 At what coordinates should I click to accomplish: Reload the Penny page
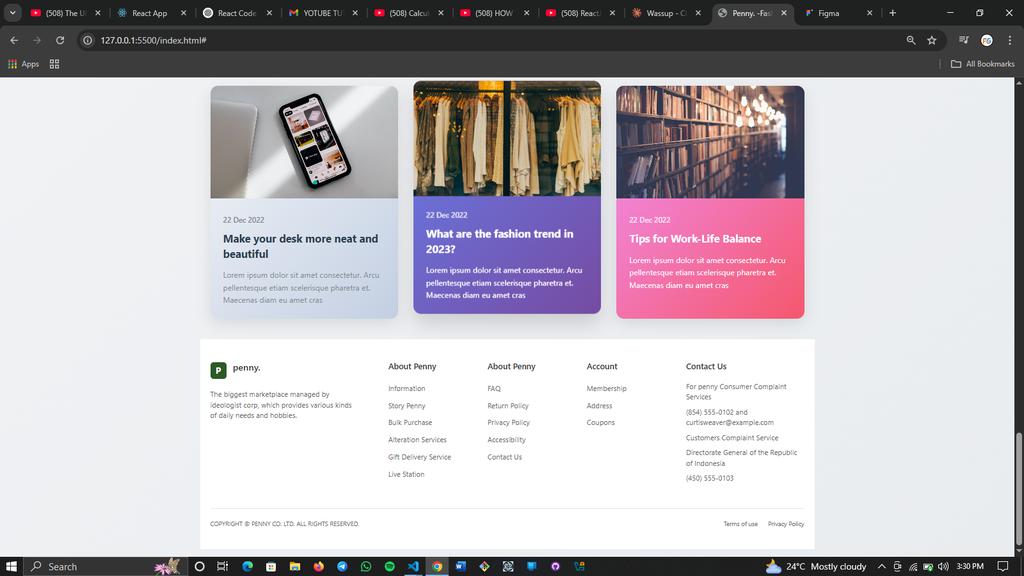pos(60,40)
